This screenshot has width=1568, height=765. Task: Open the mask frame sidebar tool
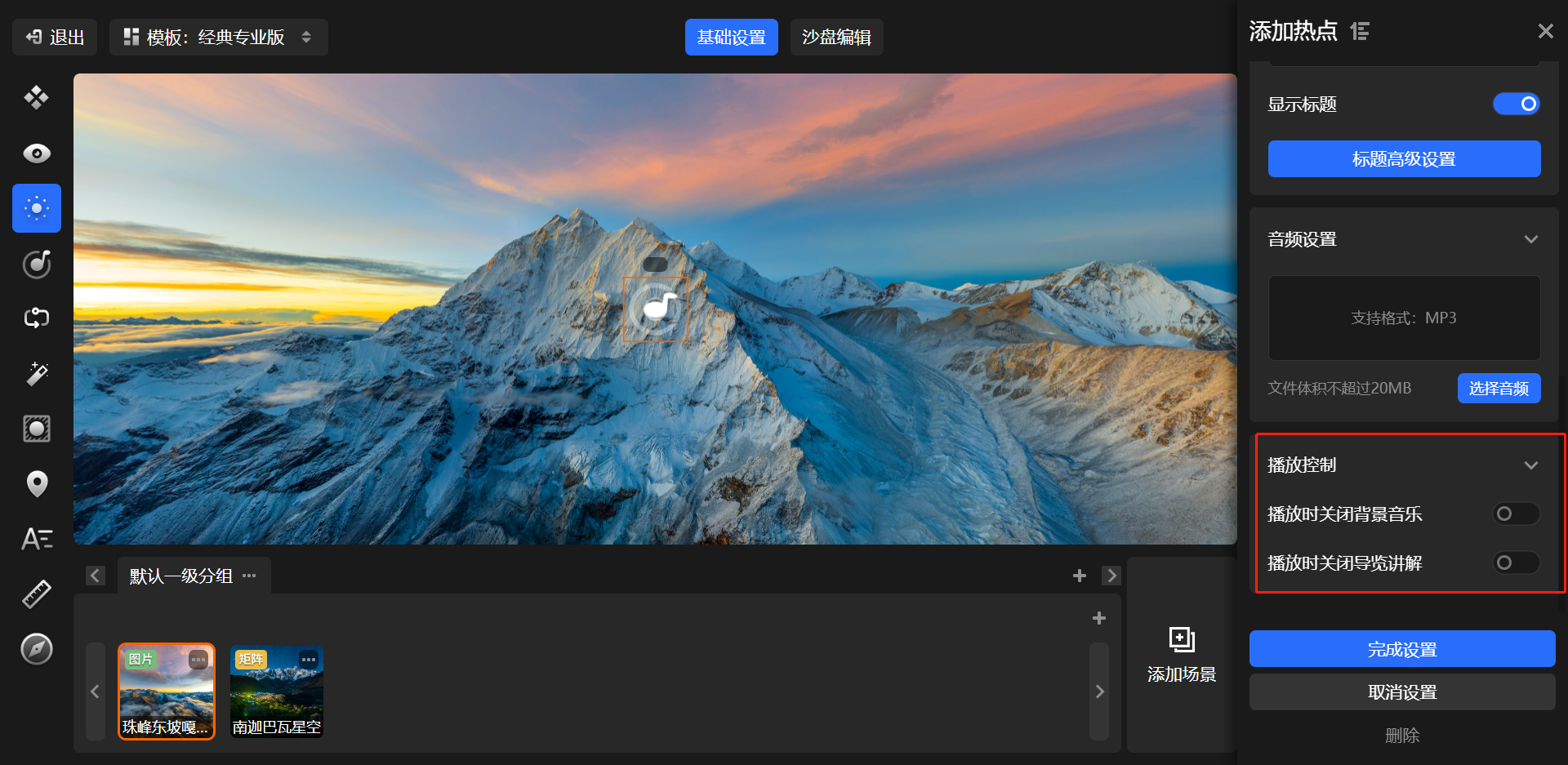[37, 429]
